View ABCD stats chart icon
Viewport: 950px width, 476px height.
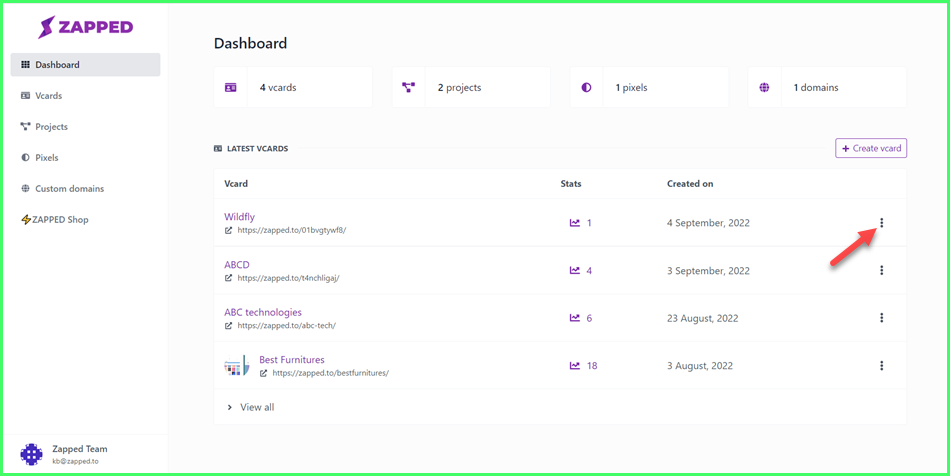coord(575,271)
